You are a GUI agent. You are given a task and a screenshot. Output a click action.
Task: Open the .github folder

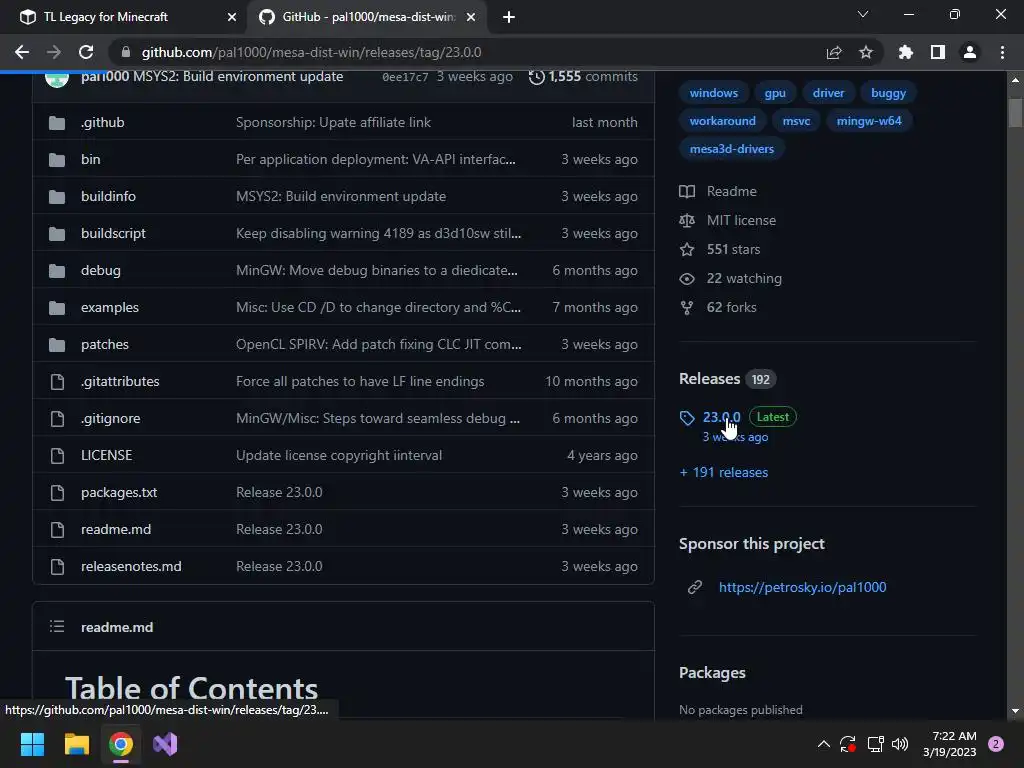[x=103, y=122]
